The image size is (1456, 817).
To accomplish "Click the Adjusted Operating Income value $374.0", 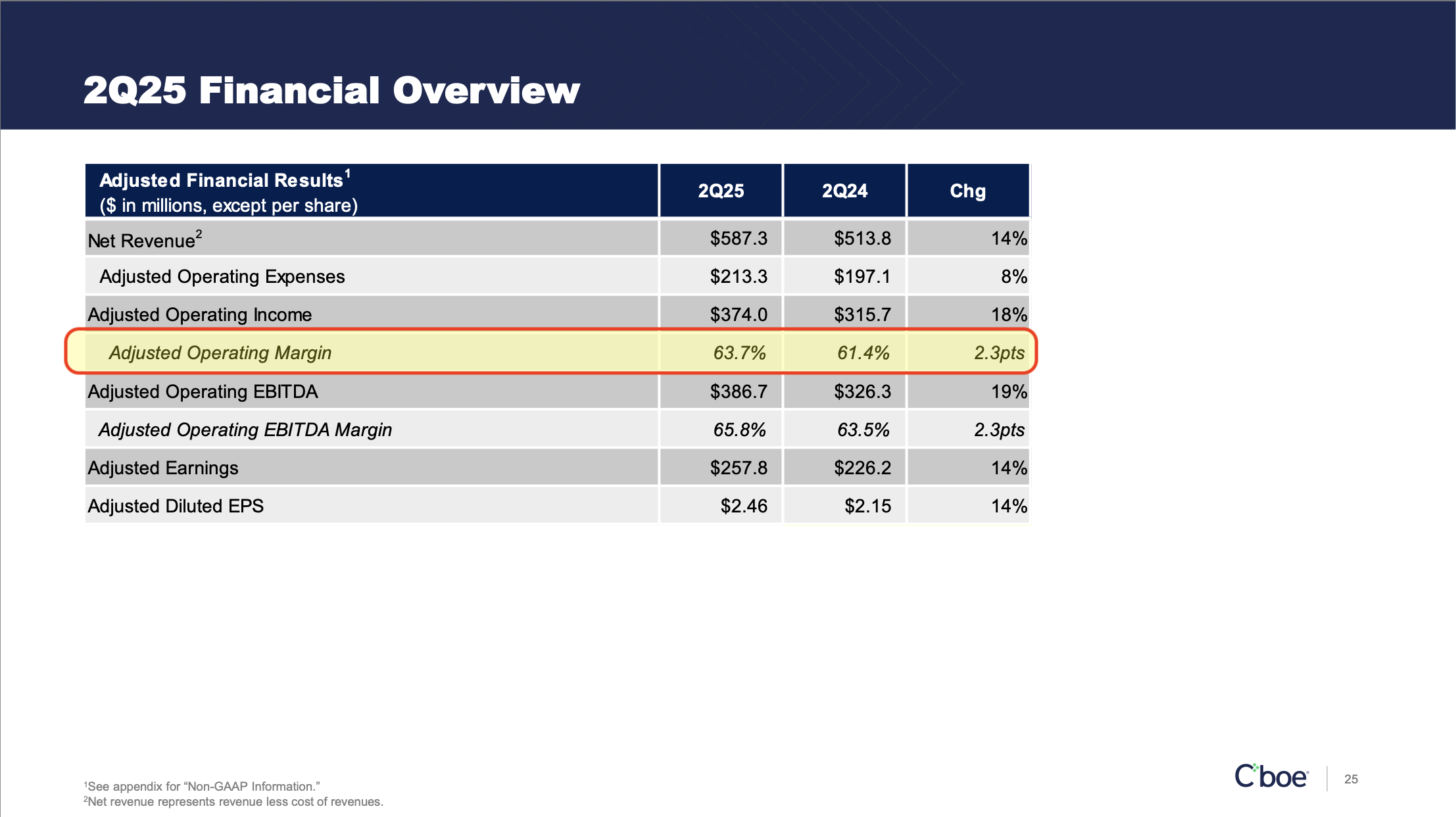I will click(740, 314).
